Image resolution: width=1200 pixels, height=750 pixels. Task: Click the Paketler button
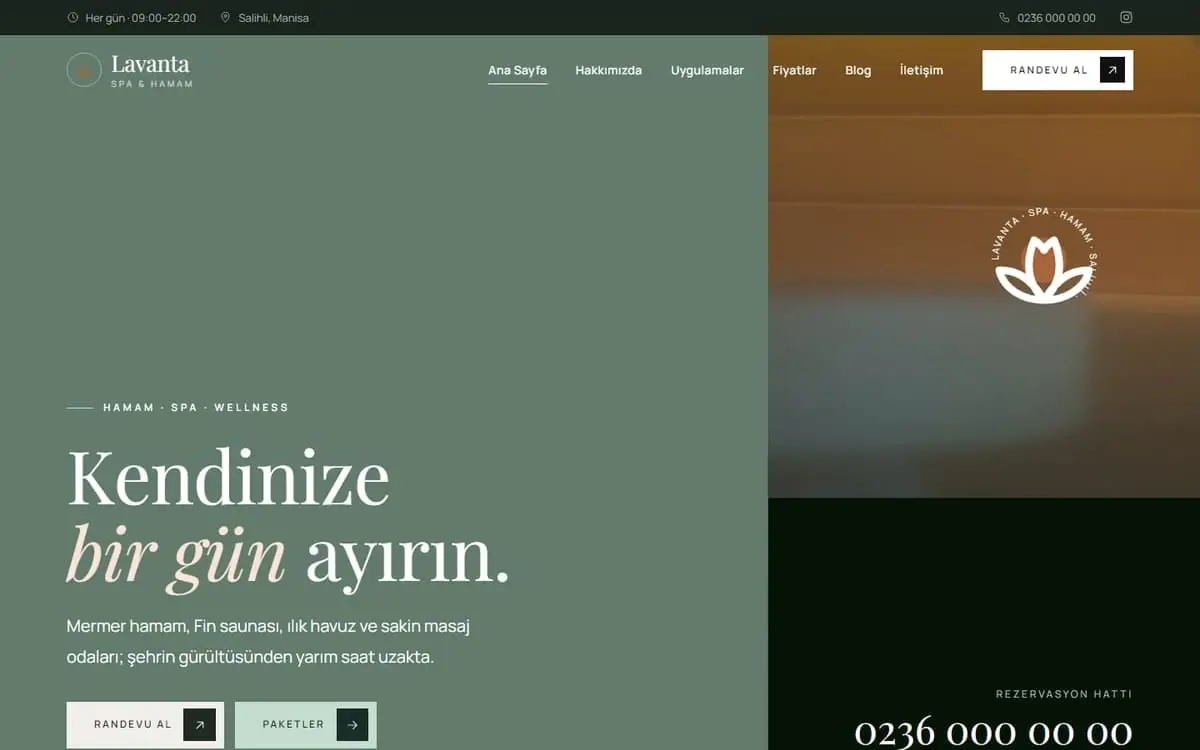point(306,725)
